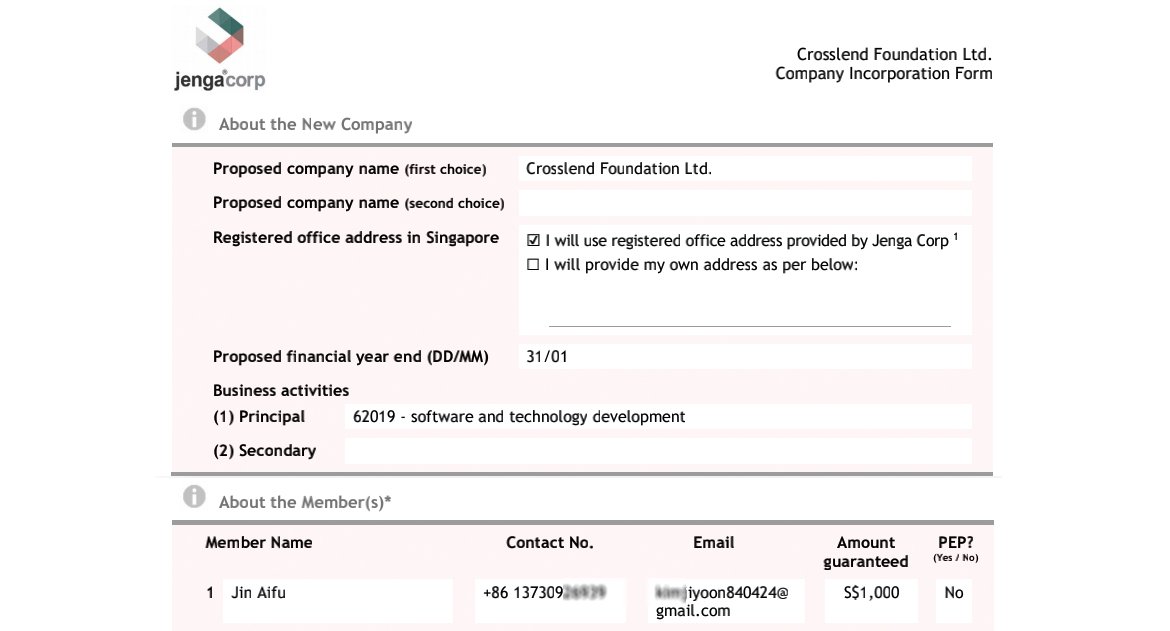Click the About the New Company heading
The image size is (1170, 631).
[x=316, y=125]
